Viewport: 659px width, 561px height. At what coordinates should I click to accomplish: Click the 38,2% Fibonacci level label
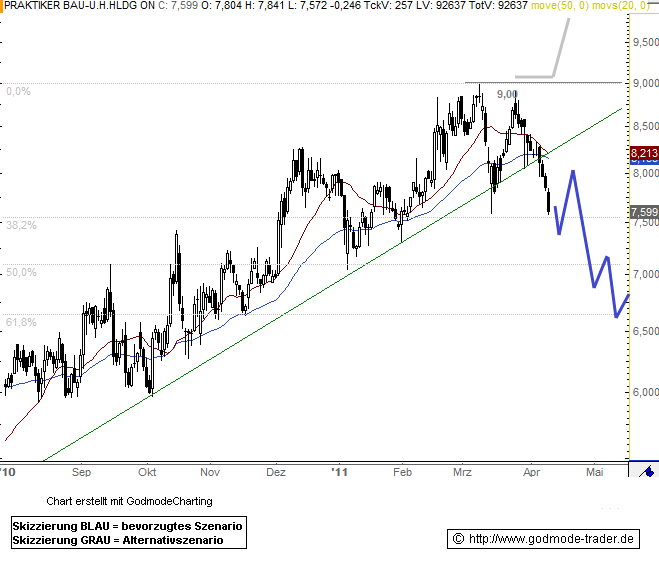click(x=21, y=225)
